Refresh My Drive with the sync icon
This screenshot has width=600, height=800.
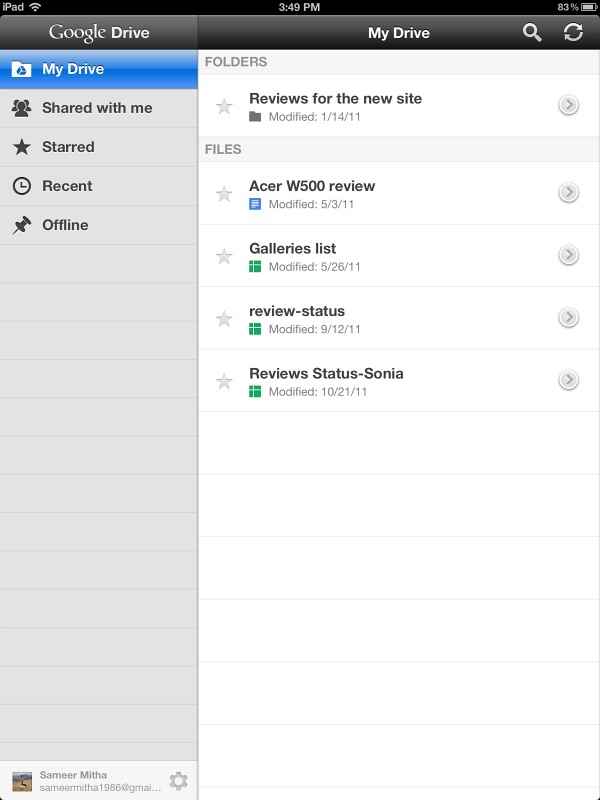[x=573, y=33]
